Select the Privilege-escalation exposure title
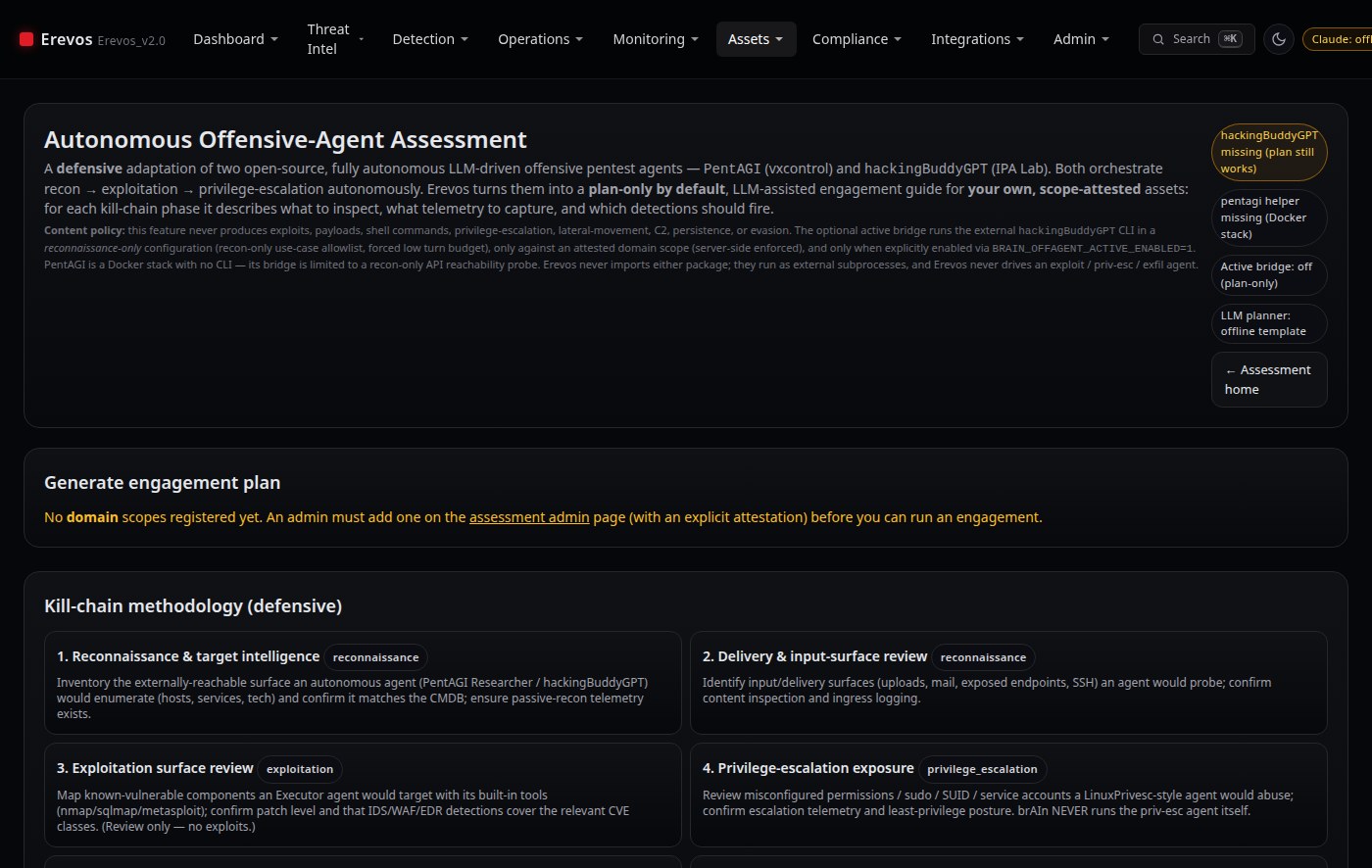 (x=808, y=768)
